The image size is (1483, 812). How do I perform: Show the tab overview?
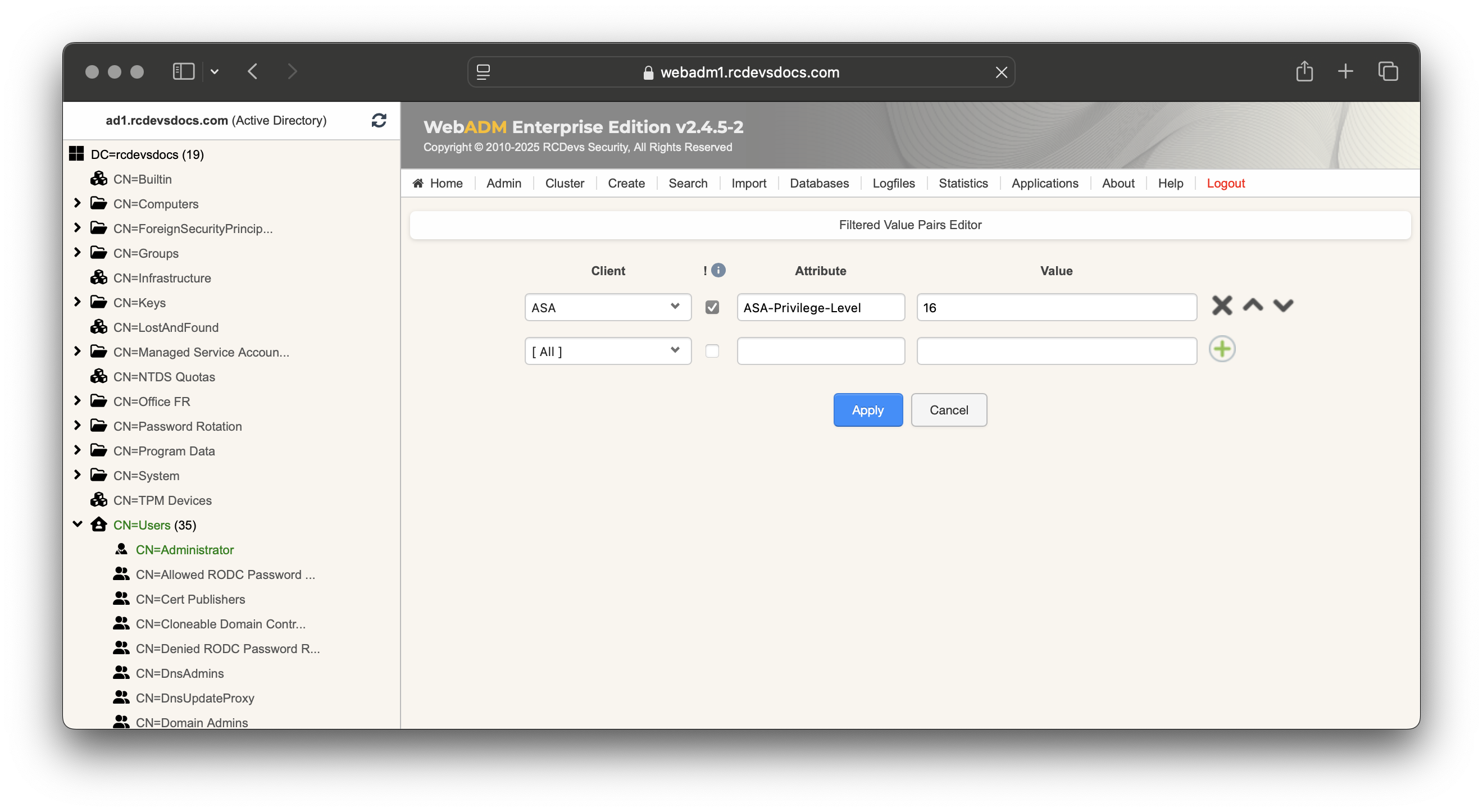pos(1388,71)
